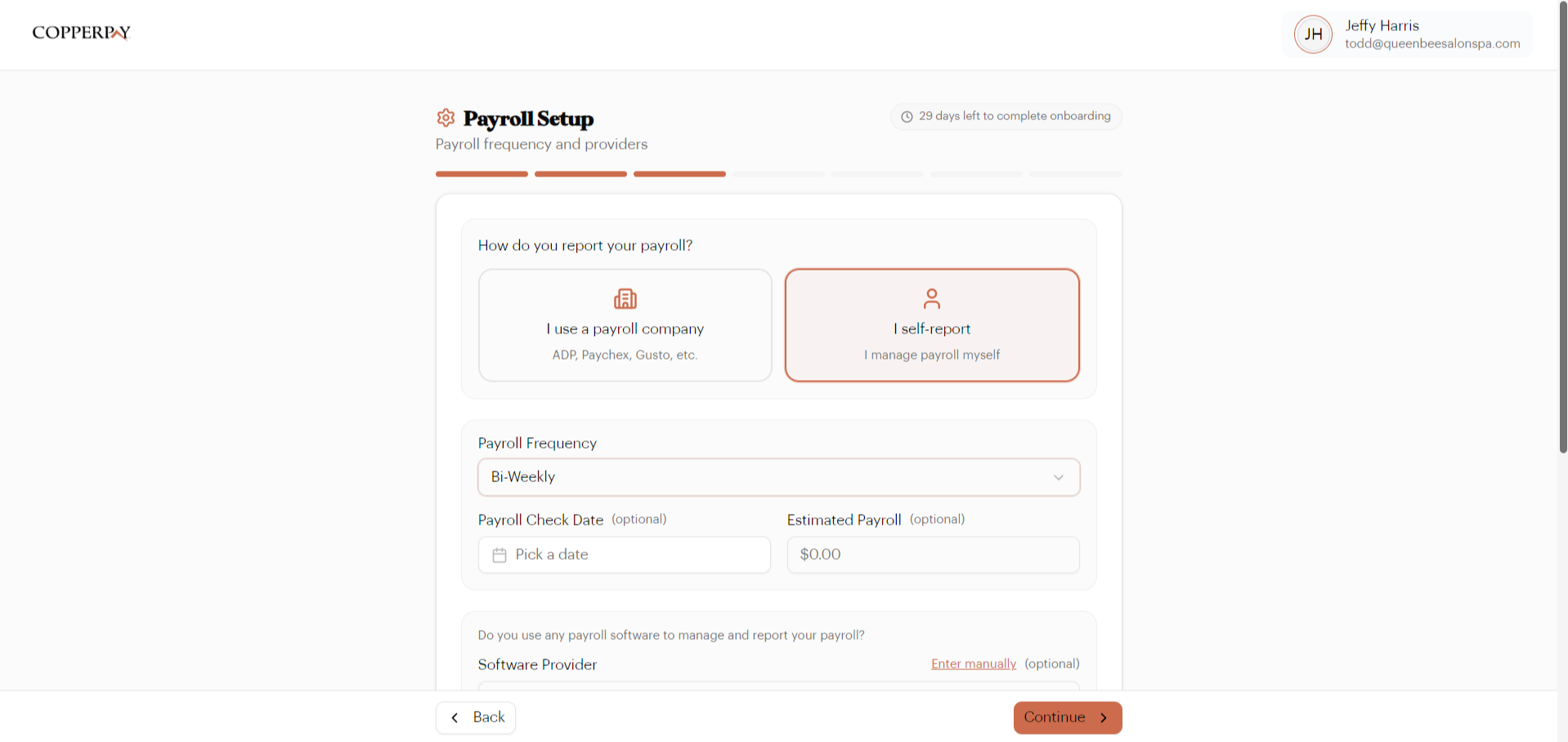Click the Enter manually link
The image size is (1568, 742).
(x=973, y=664)
